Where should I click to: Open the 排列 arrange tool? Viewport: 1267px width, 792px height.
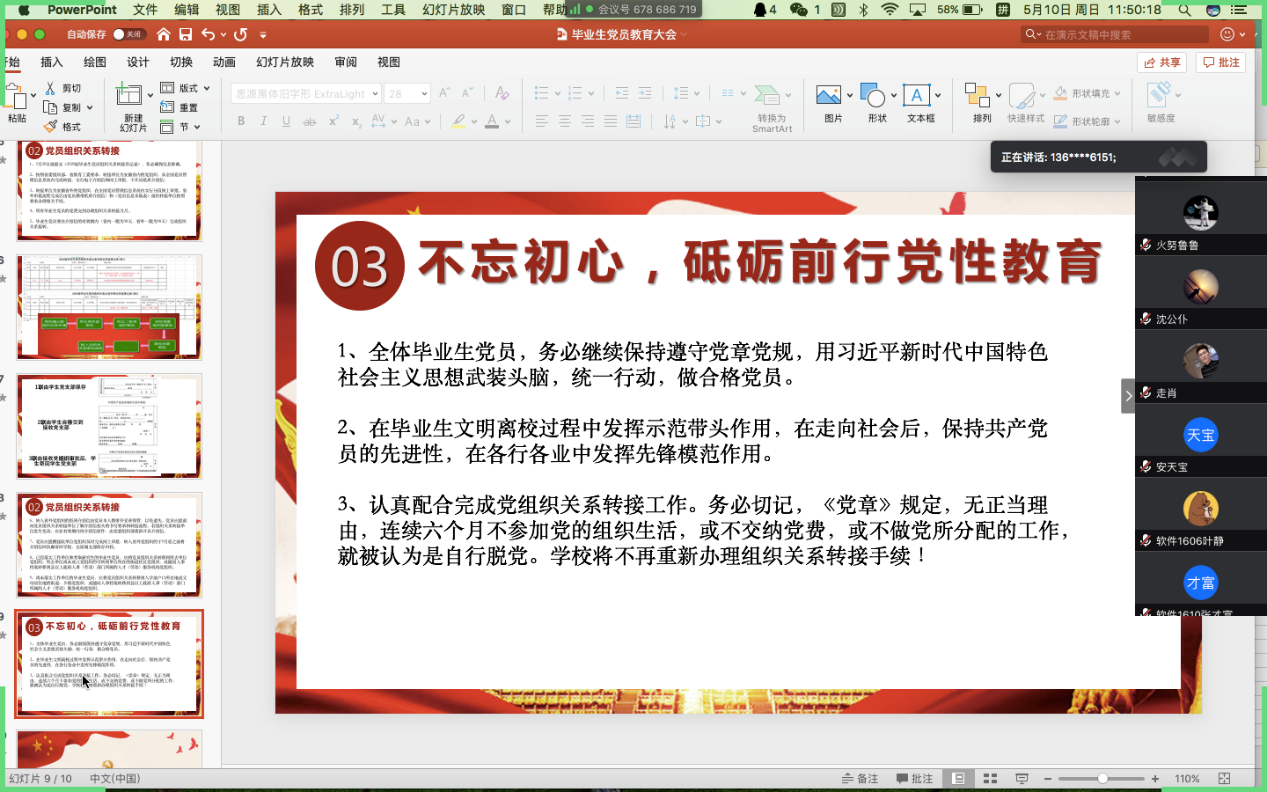(x=977, y=97)
